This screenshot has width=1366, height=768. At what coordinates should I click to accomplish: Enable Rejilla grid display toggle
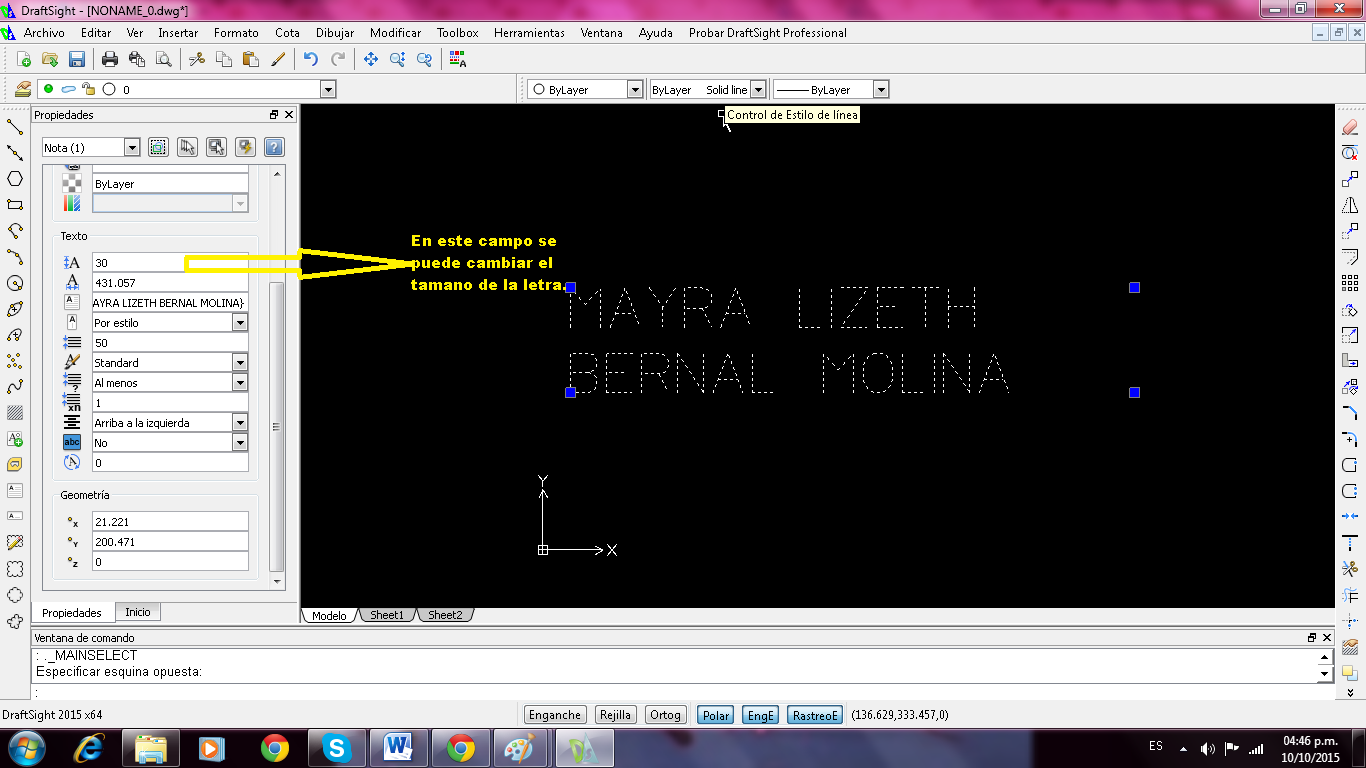tap(614, 715)
